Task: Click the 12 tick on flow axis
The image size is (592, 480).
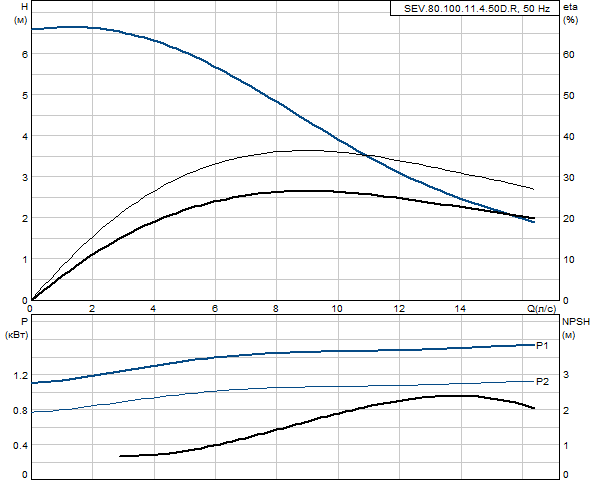Action: pos(399,309)
